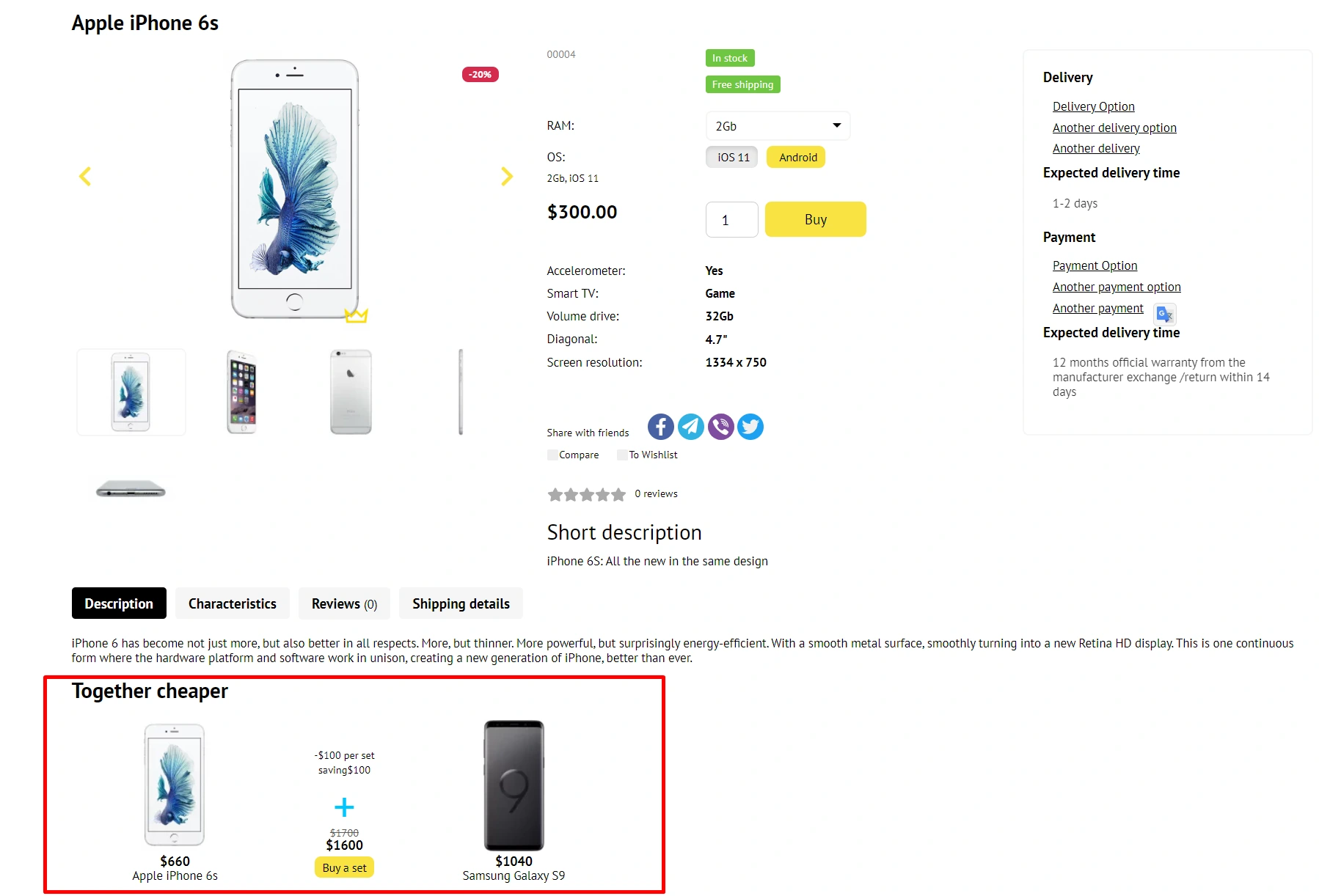1319x896 pixels.
Task: Select iOS 11 as the OS option
Action: [732, 158]
